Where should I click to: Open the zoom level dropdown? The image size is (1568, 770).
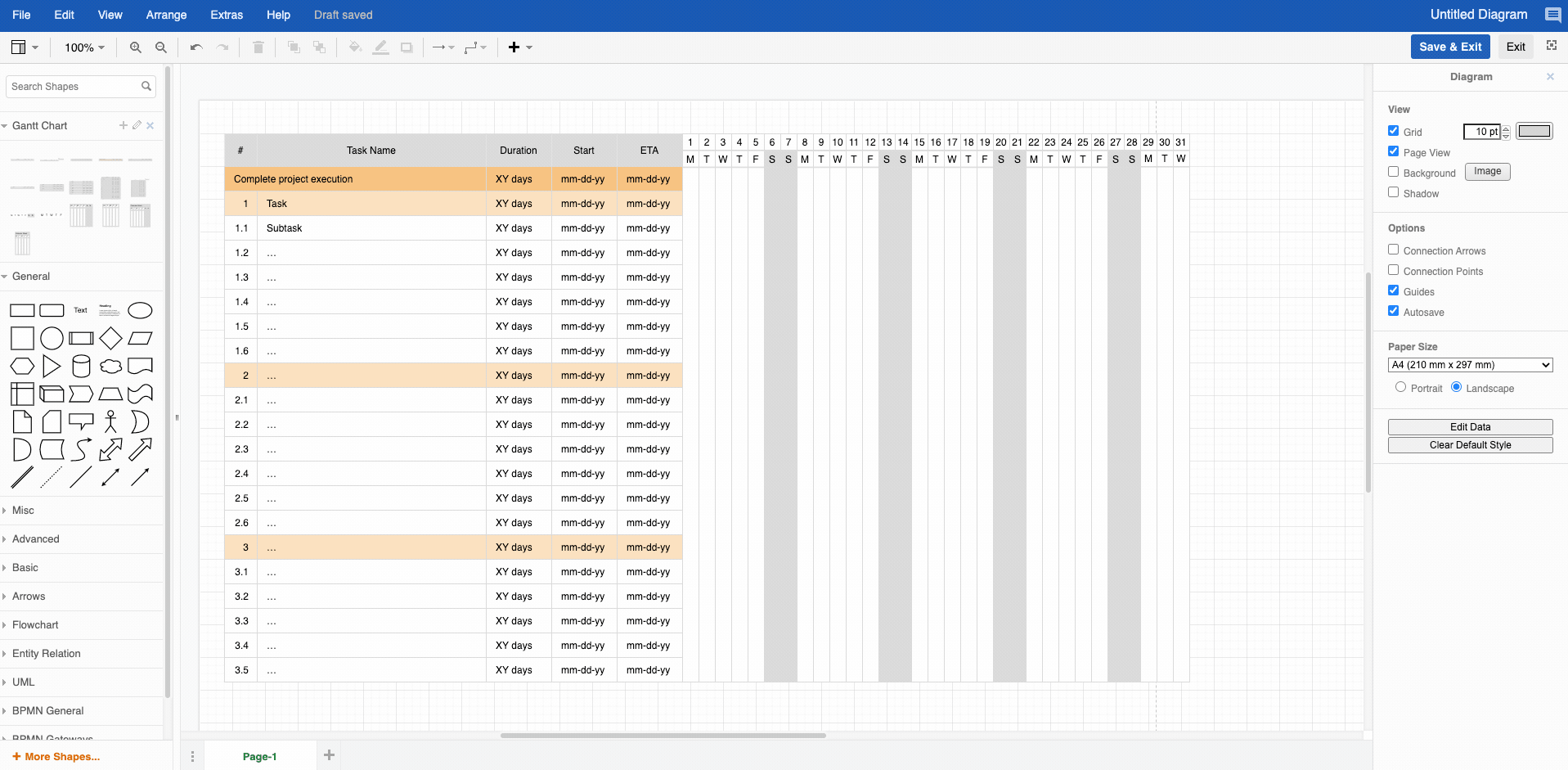83,47
